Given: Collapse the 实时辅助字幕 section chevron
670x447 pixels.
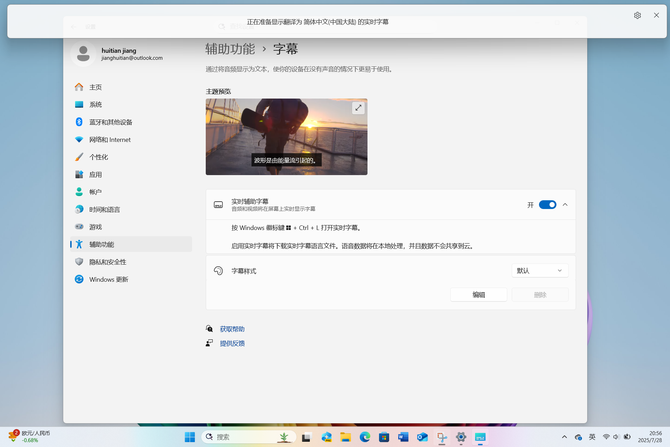Looking at the screenshot, I should [x=565, y=204].
